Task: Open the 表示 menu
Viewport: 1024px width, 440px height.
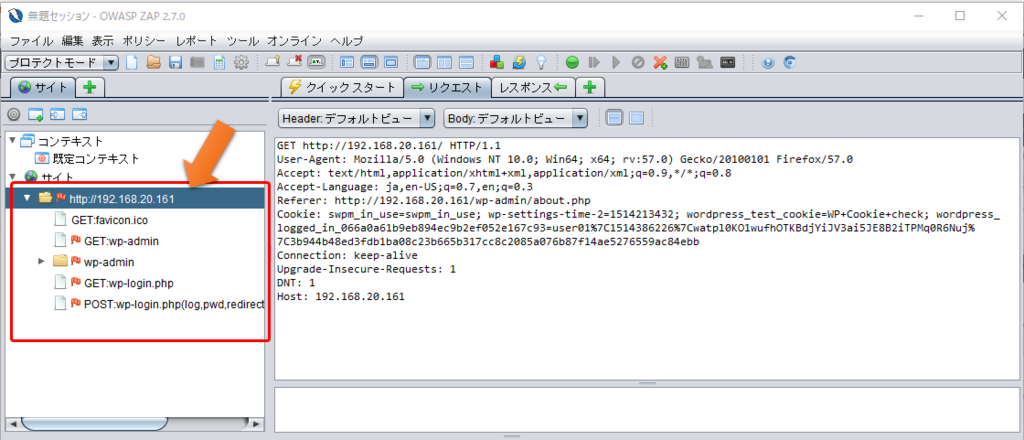Action: click(103, 40)
